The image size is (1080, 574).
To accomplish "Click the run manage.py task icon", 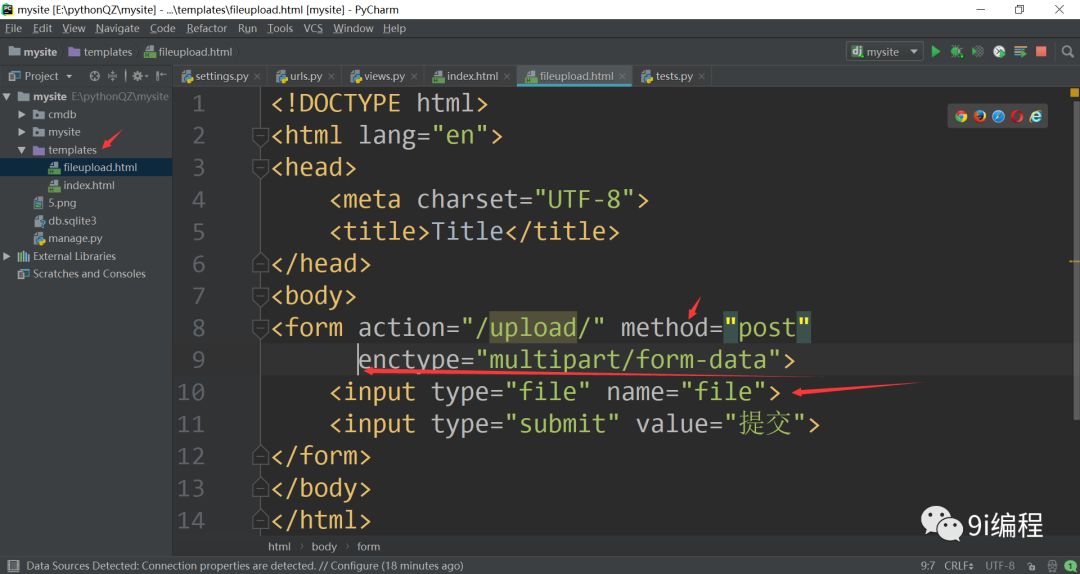I will (1020, 52).
